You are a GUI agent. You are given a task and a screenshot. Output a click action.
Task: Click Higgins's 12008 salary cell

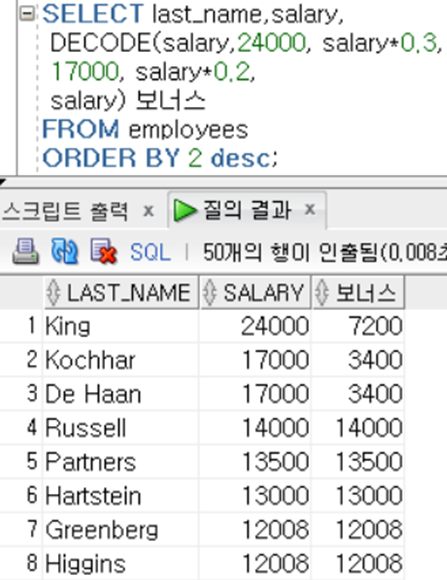[255, 563]
